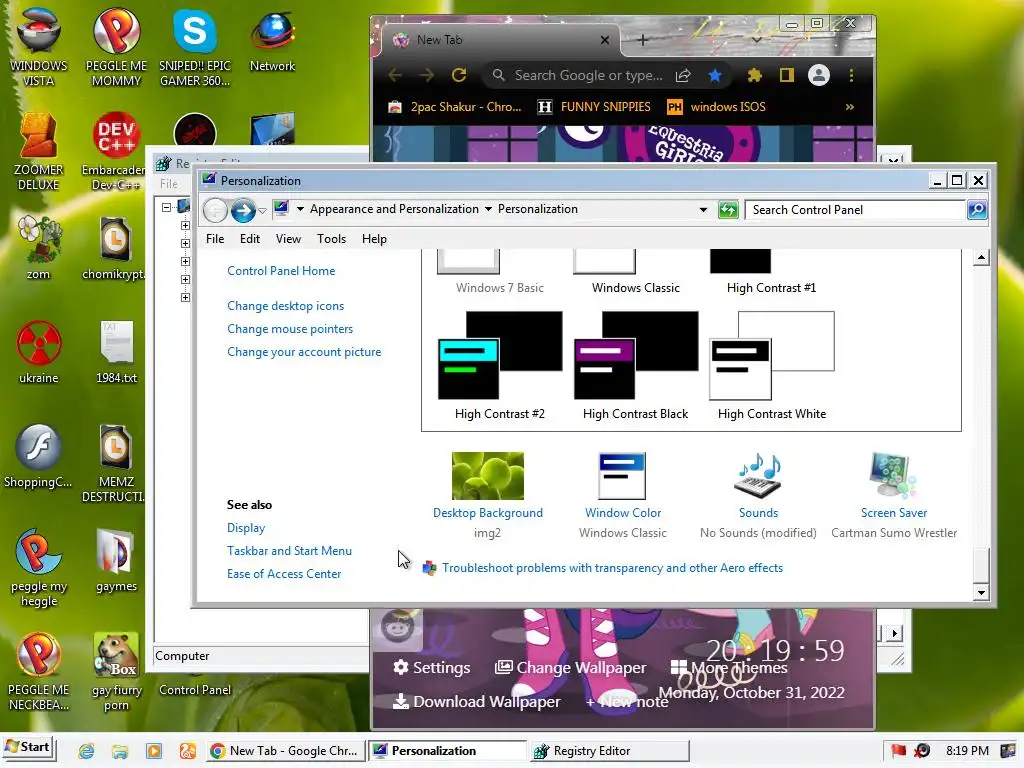Open Control Panel Home link
The height and width of the screenshot is (768, 1024).
pyautogui.click(x=281, y=271)
